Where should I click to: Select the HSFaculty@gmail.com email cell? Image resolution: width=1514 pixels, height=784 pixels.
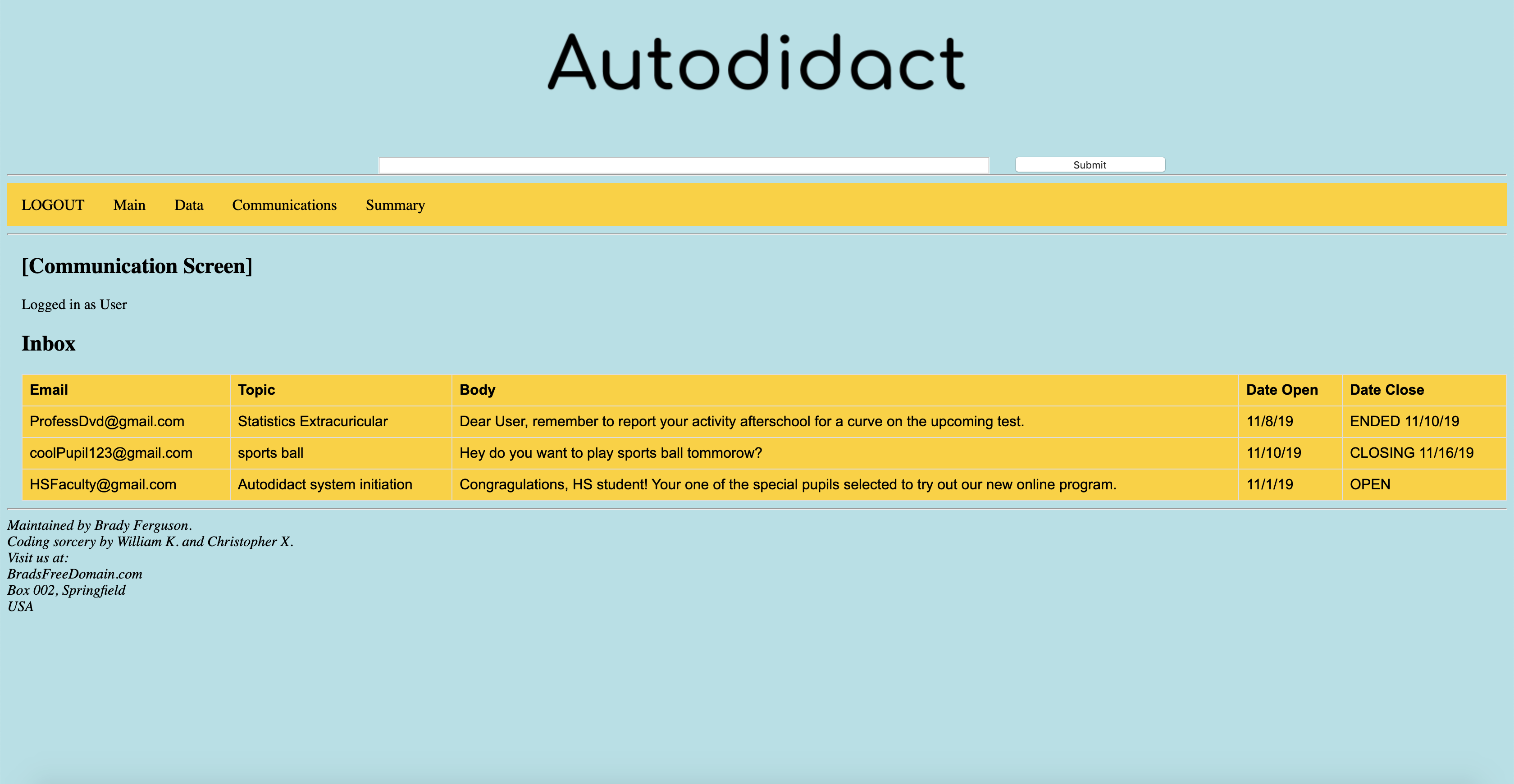pyautogui.click(x=103, y=485)
